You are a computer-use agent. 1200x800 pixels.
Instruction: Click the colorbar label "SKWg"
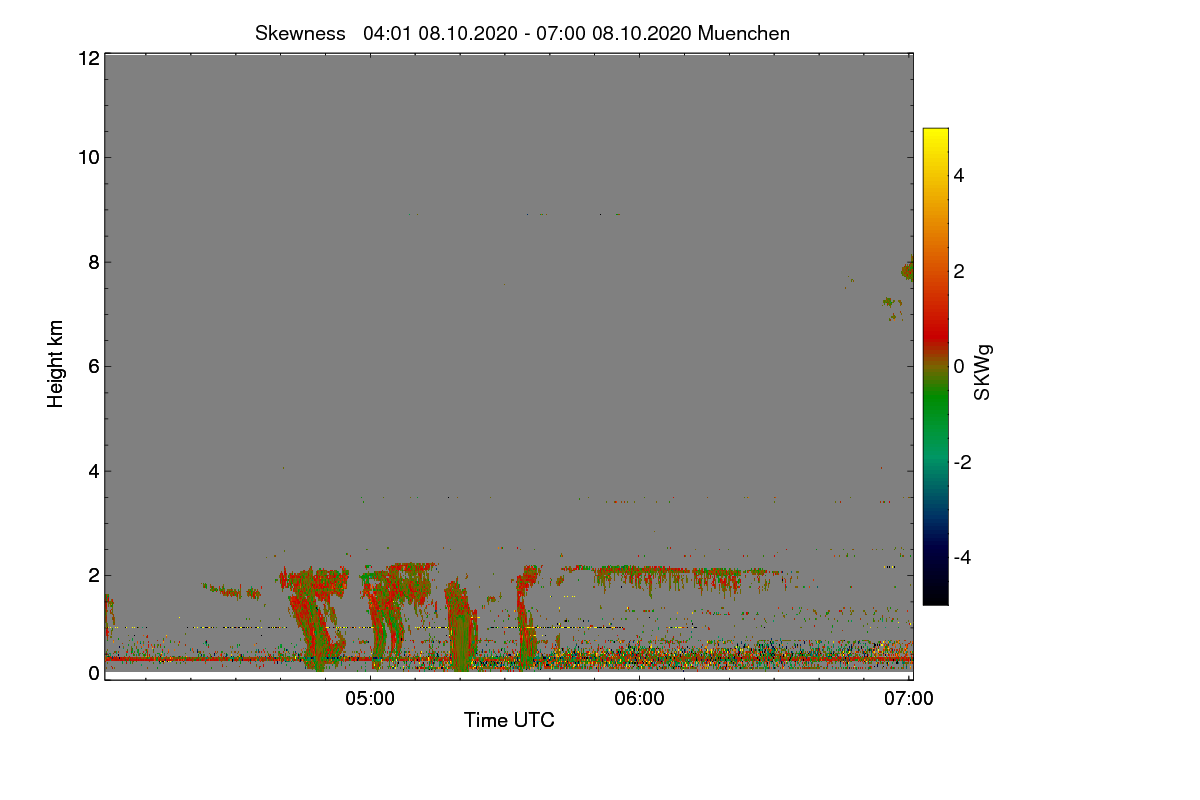[983, 372]
